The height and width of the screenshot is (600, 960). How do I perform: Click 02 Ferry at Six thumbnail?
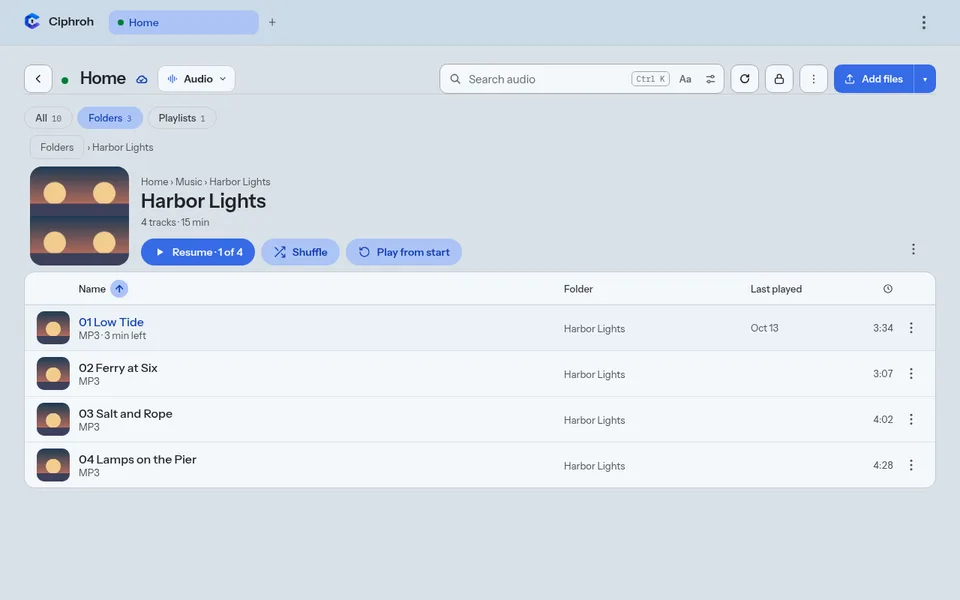pos(53,374)
